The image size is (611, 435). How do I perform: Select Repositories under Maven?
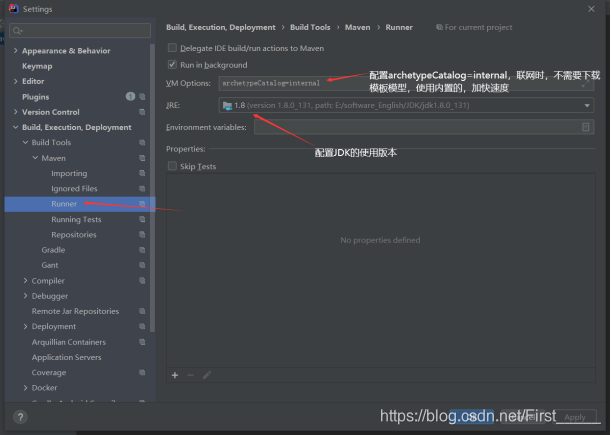(x=74, y=235)
